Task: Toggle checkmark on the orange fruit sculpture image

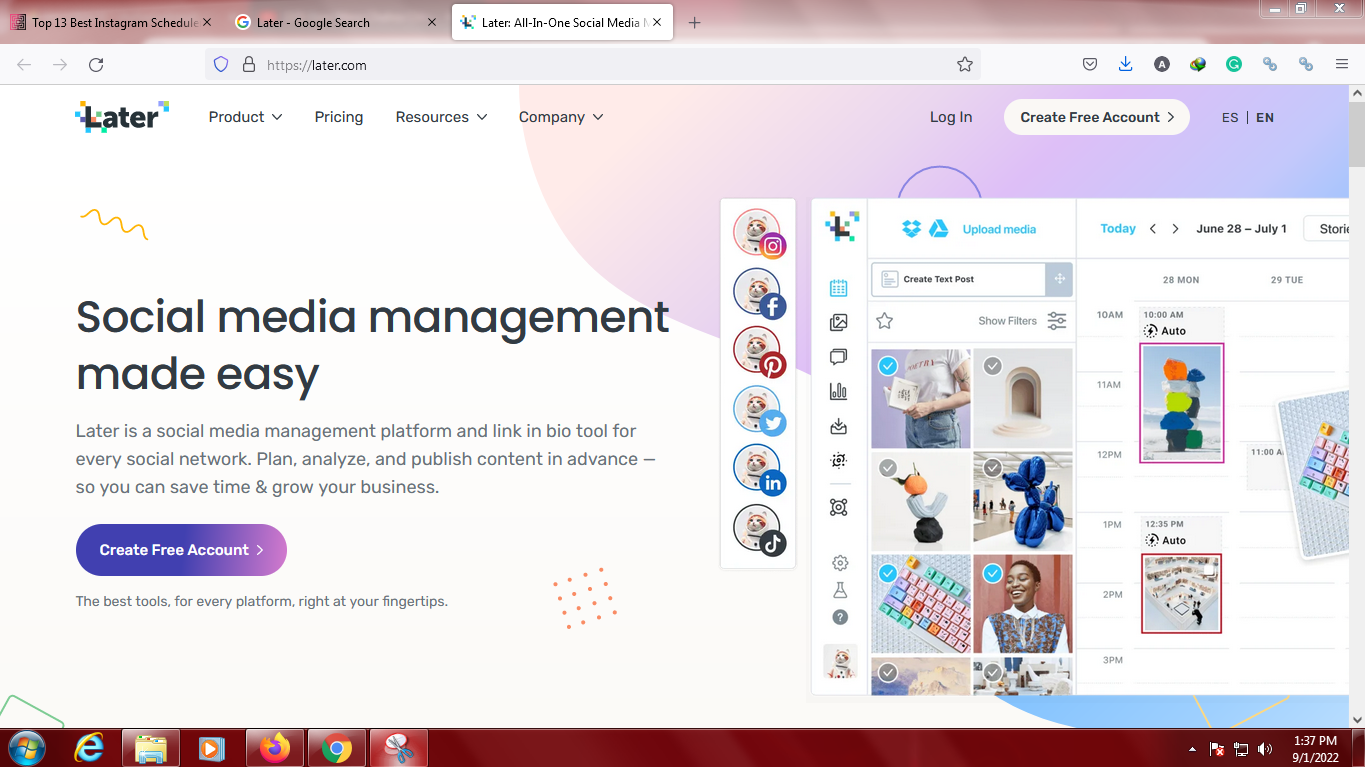Action: [887, 468]
